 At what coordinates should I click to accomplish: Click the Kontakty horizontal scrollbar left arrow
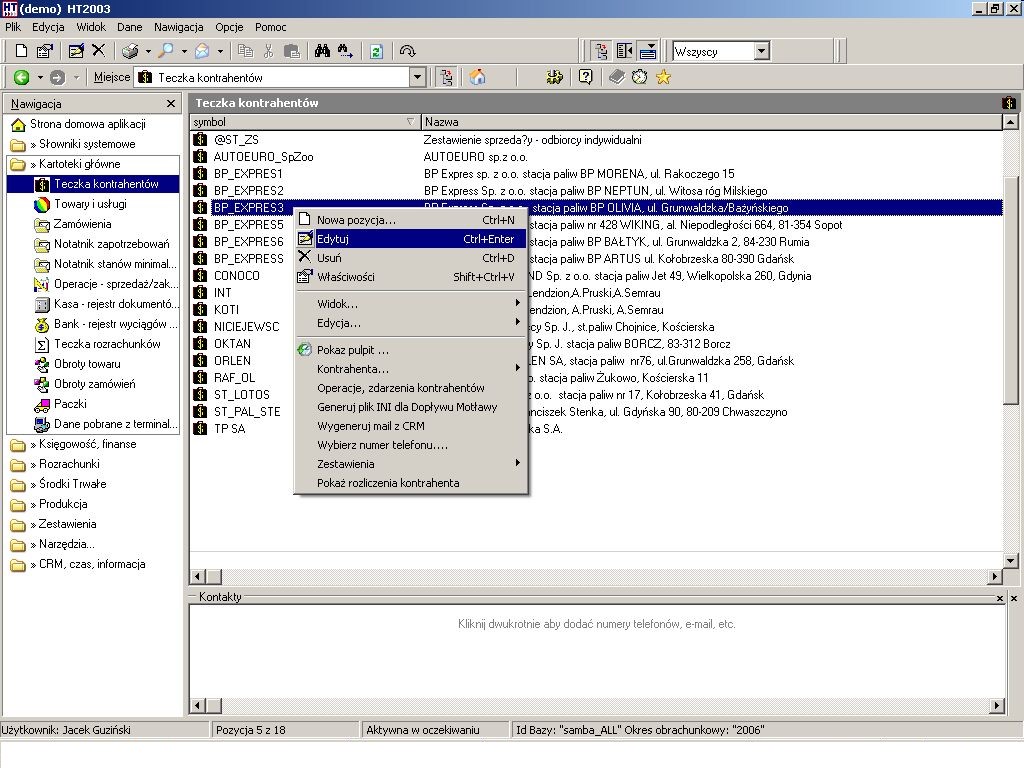[x=197, y=705]
